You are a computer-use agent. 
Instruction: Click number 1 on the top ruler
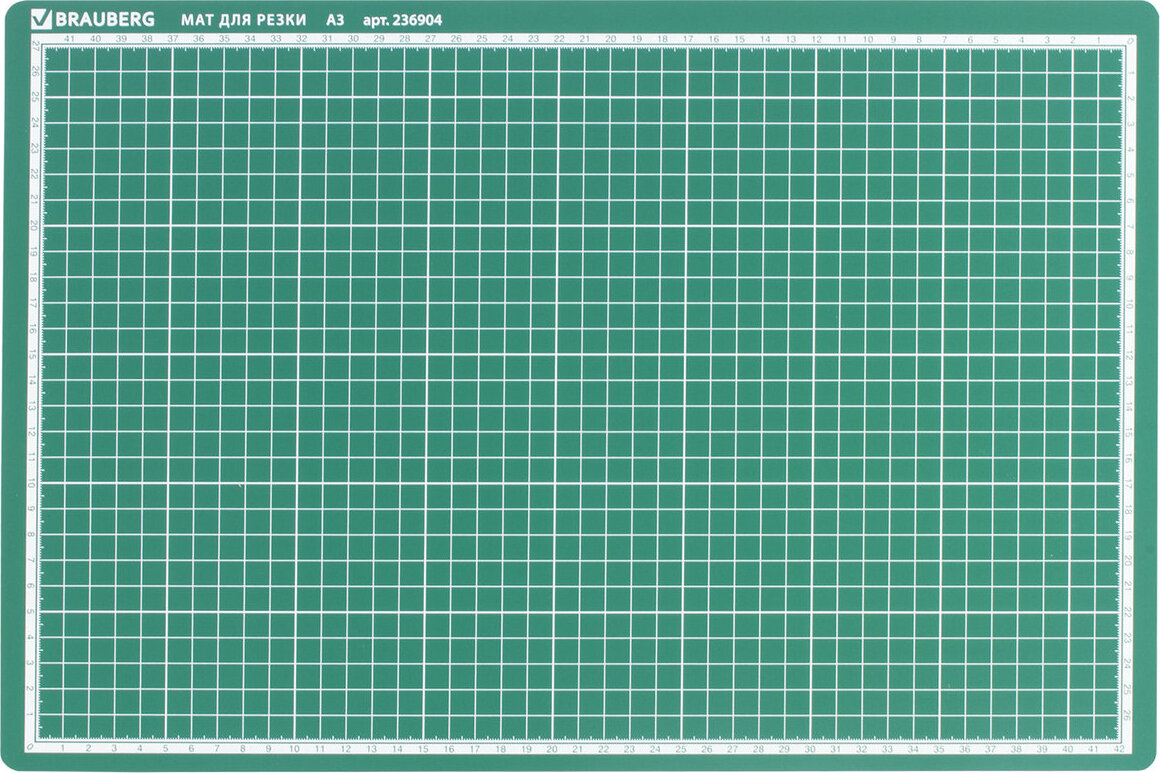tap(1099, 39)
